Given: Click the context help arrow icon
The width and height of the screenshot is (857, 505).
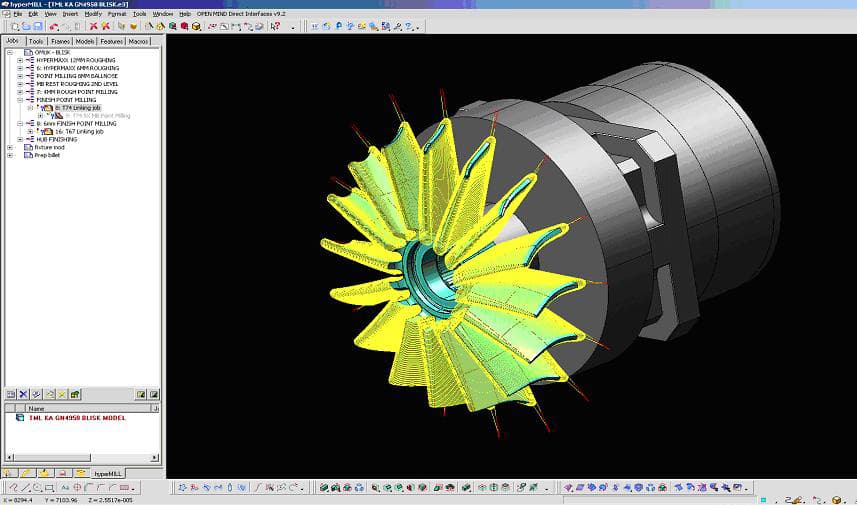Looking at the screenshot, I should pos(275,26).
